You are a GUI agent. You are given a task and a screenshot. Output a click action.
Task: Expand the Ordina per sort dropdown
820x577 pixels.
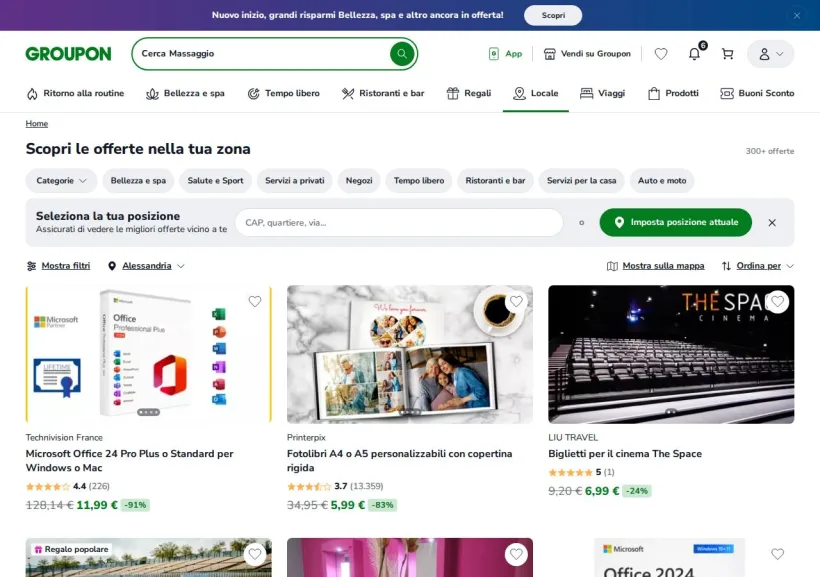point(757,266)
